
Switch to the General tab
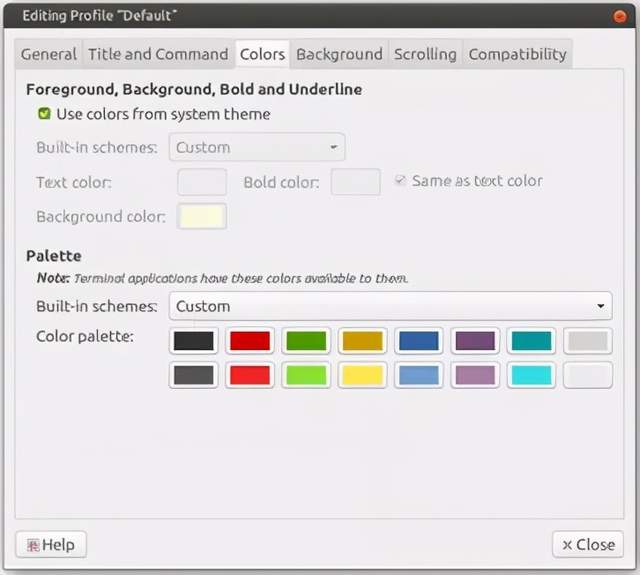pos(49,54)
